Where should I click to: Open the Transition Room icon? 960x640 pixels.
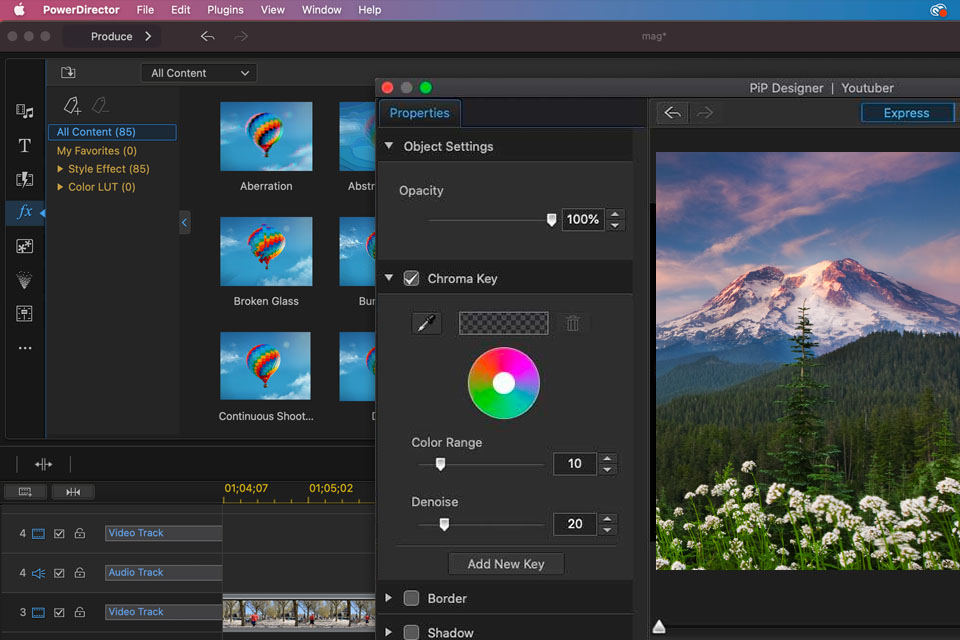tap(24, 179)
